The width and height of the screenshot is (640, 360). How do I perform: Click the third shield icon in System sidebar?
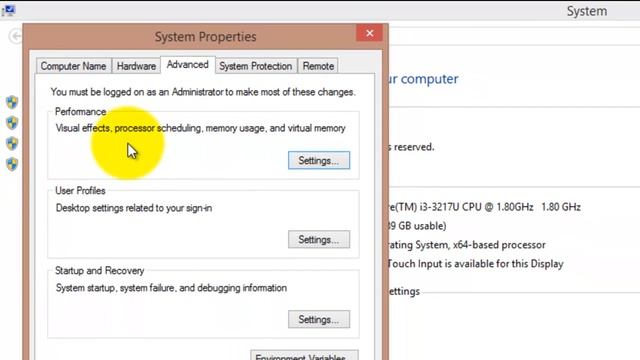12,143
